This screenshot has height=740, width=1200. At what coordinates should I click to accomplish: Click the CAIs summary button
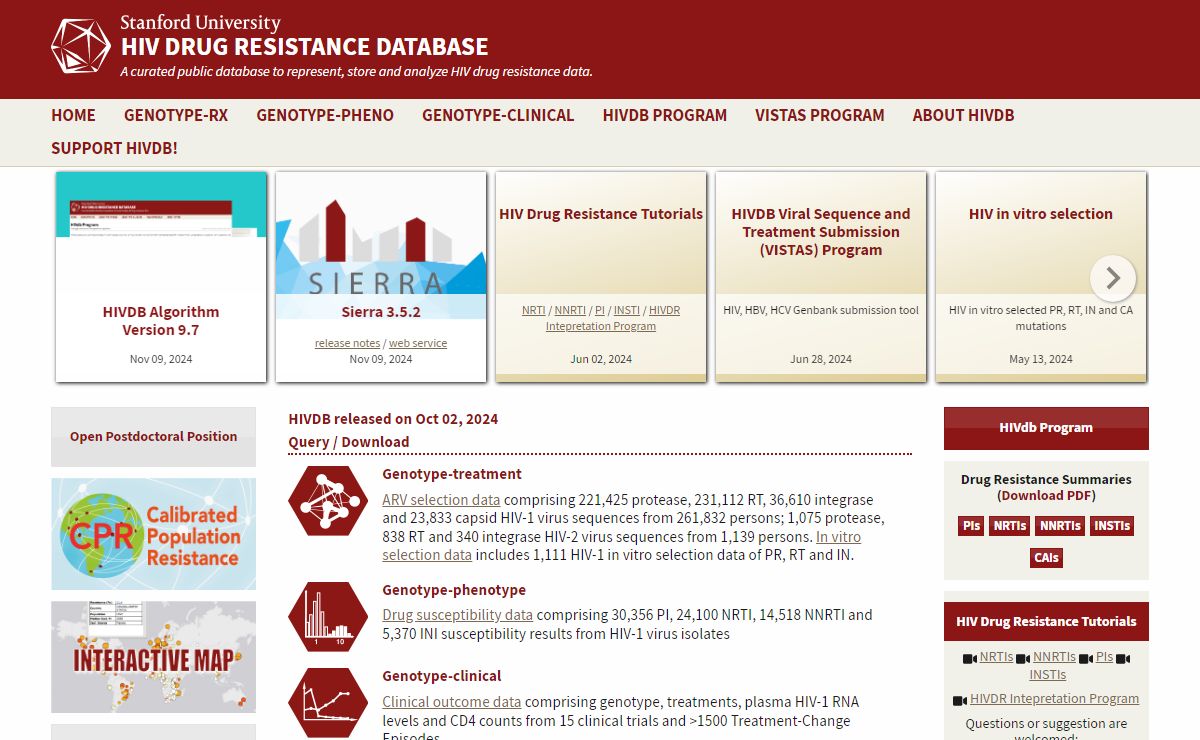click(1046, 558)
